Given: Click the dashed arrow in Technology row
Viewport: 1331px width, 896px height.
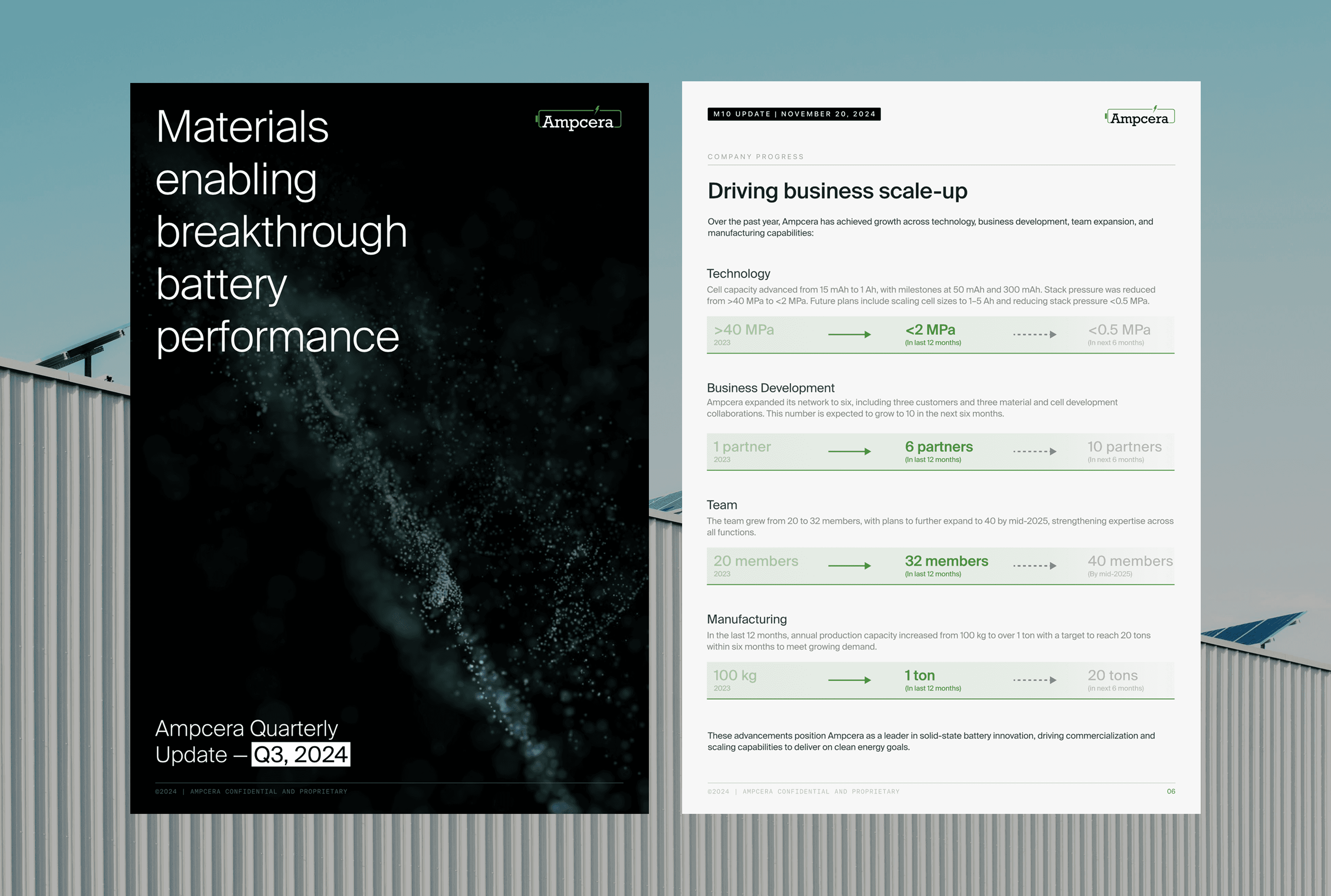Looking at the screenshot, I should [1034, 334].
